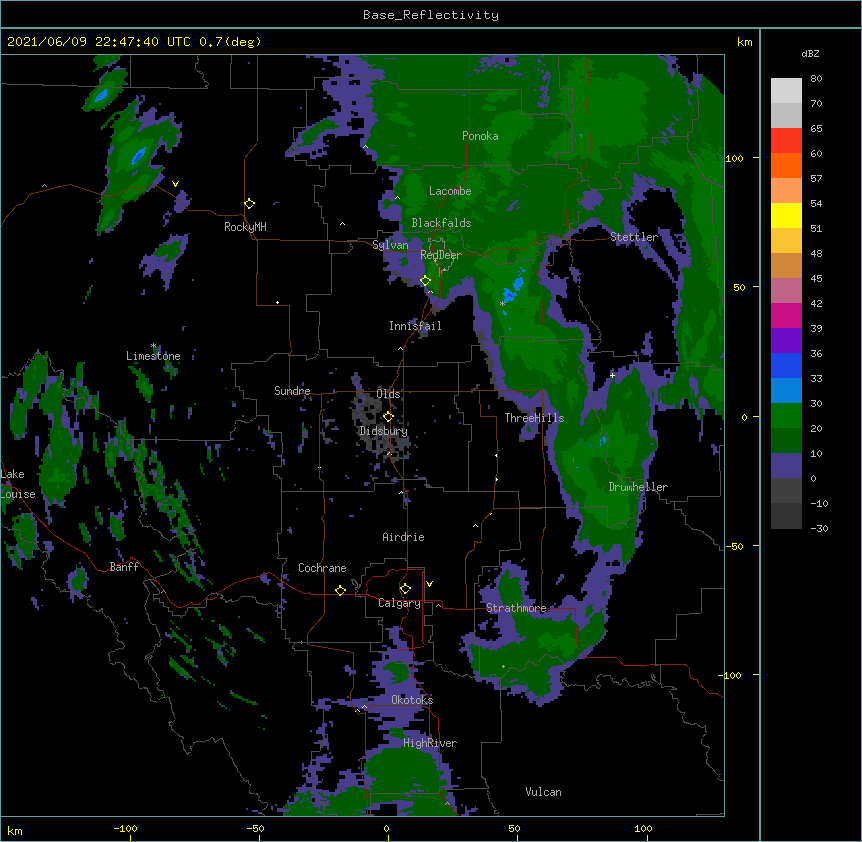The height and width of the screenshot is (842, 862).
Task: Click the Sylvan label
Action: [390, 245]
